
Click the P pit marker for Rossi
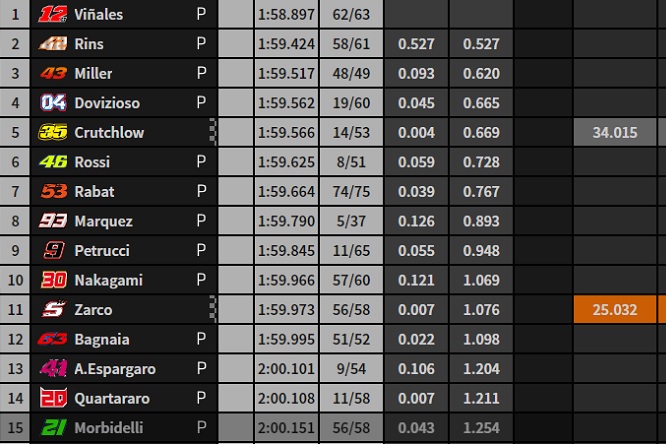pos(201,161)
